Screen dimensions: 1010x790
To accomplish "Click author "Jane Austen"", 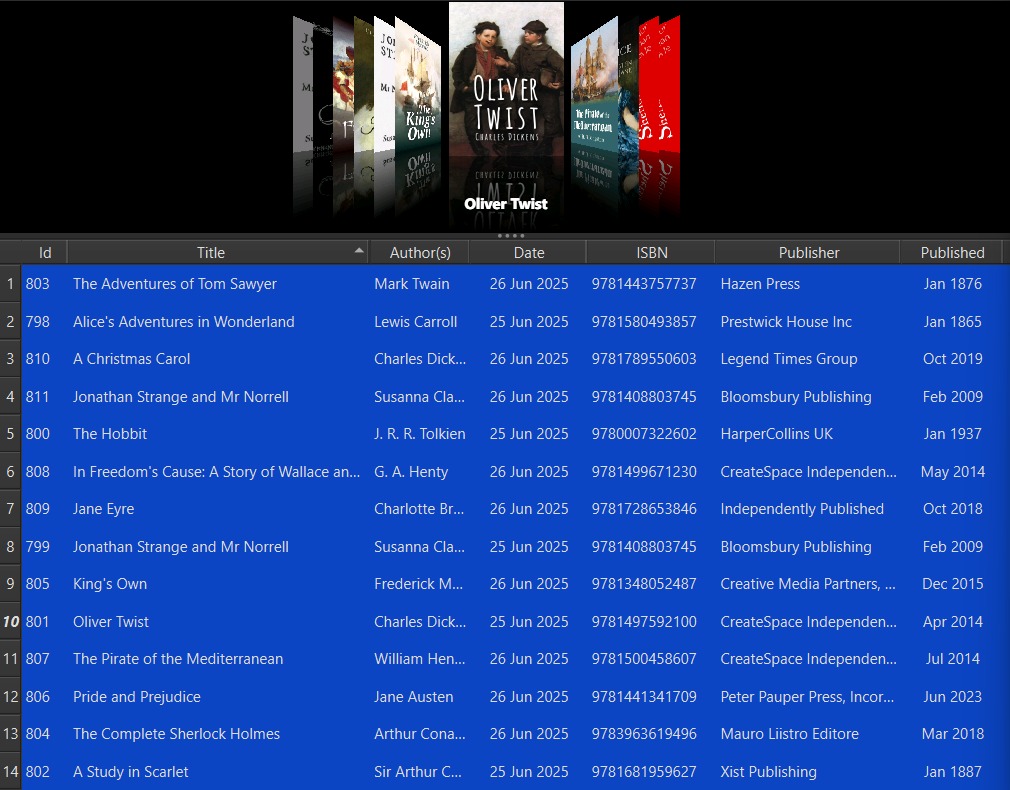I will [x=414, y=697].
